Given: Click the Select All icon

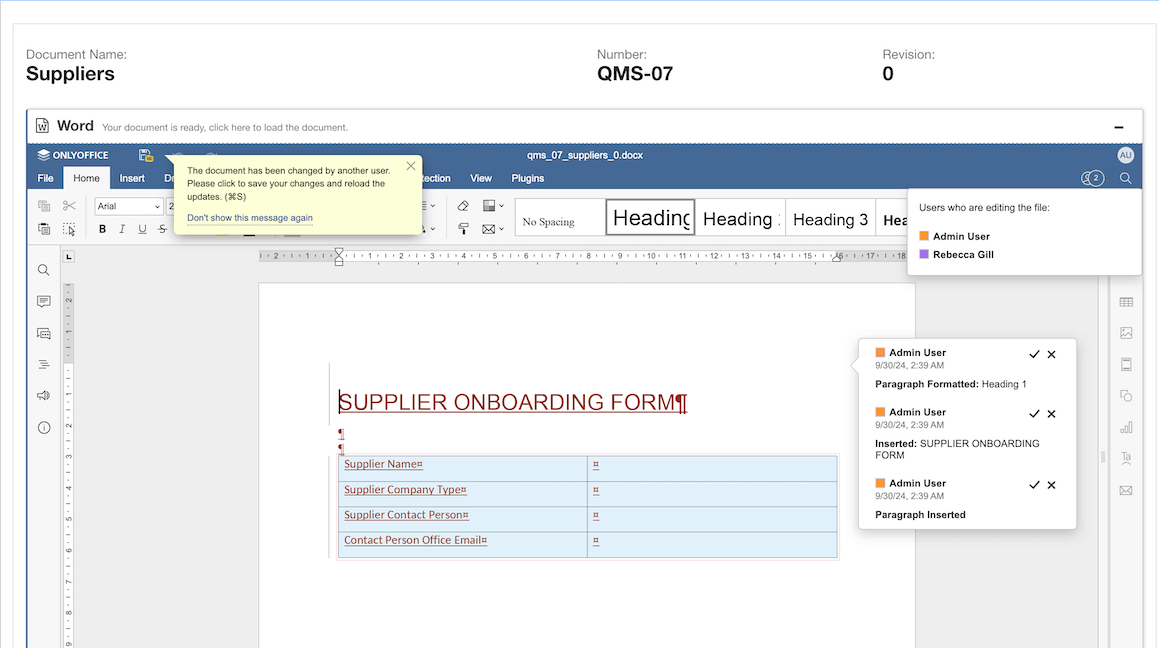Looking at the screenshot, I should coord(69,229).
